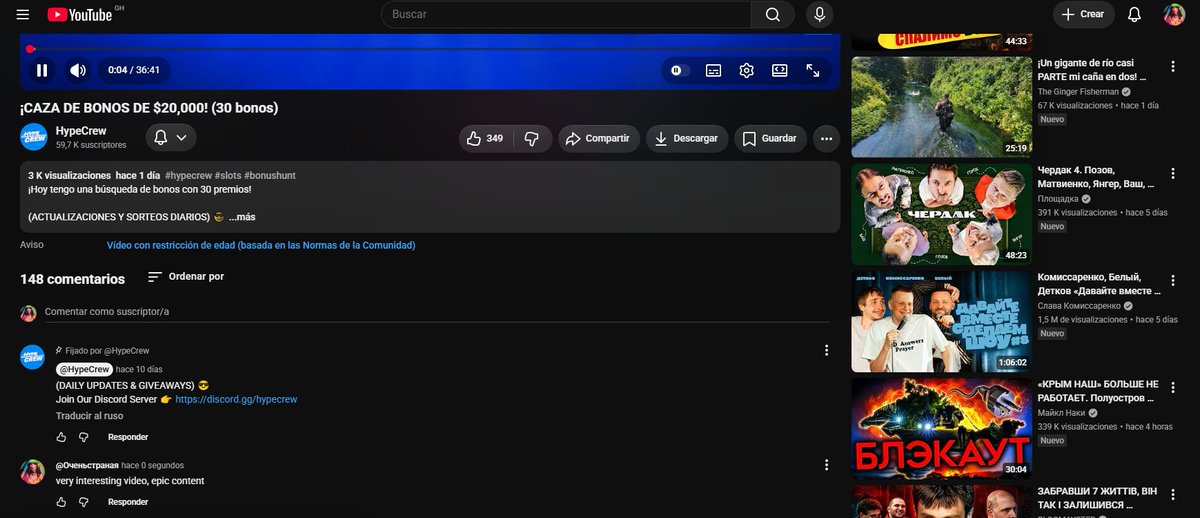The image size is (1200, 518).
Task: Open HypeCrew avatar on pinned comment
Action: 34,356
